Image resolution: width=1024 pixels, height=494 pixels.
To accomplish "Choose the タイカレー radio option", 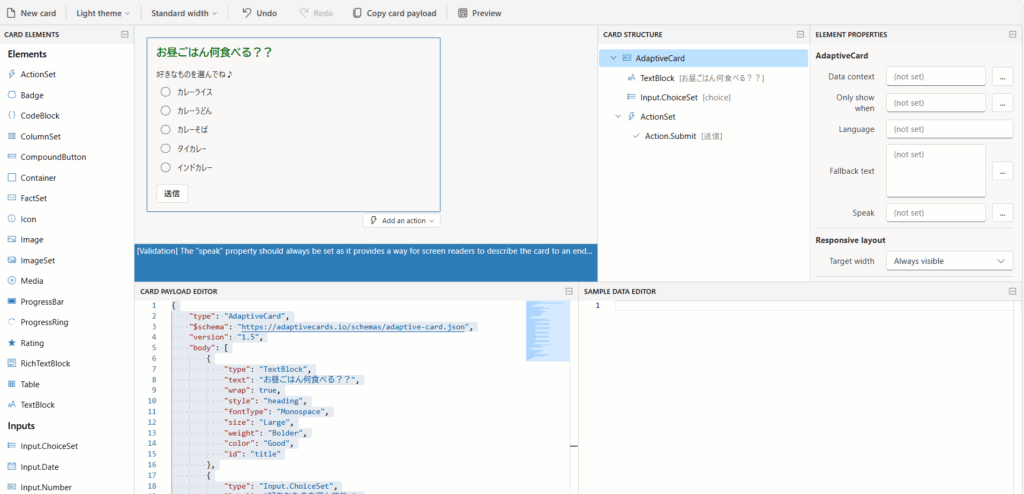I will (x=165, y=148).
